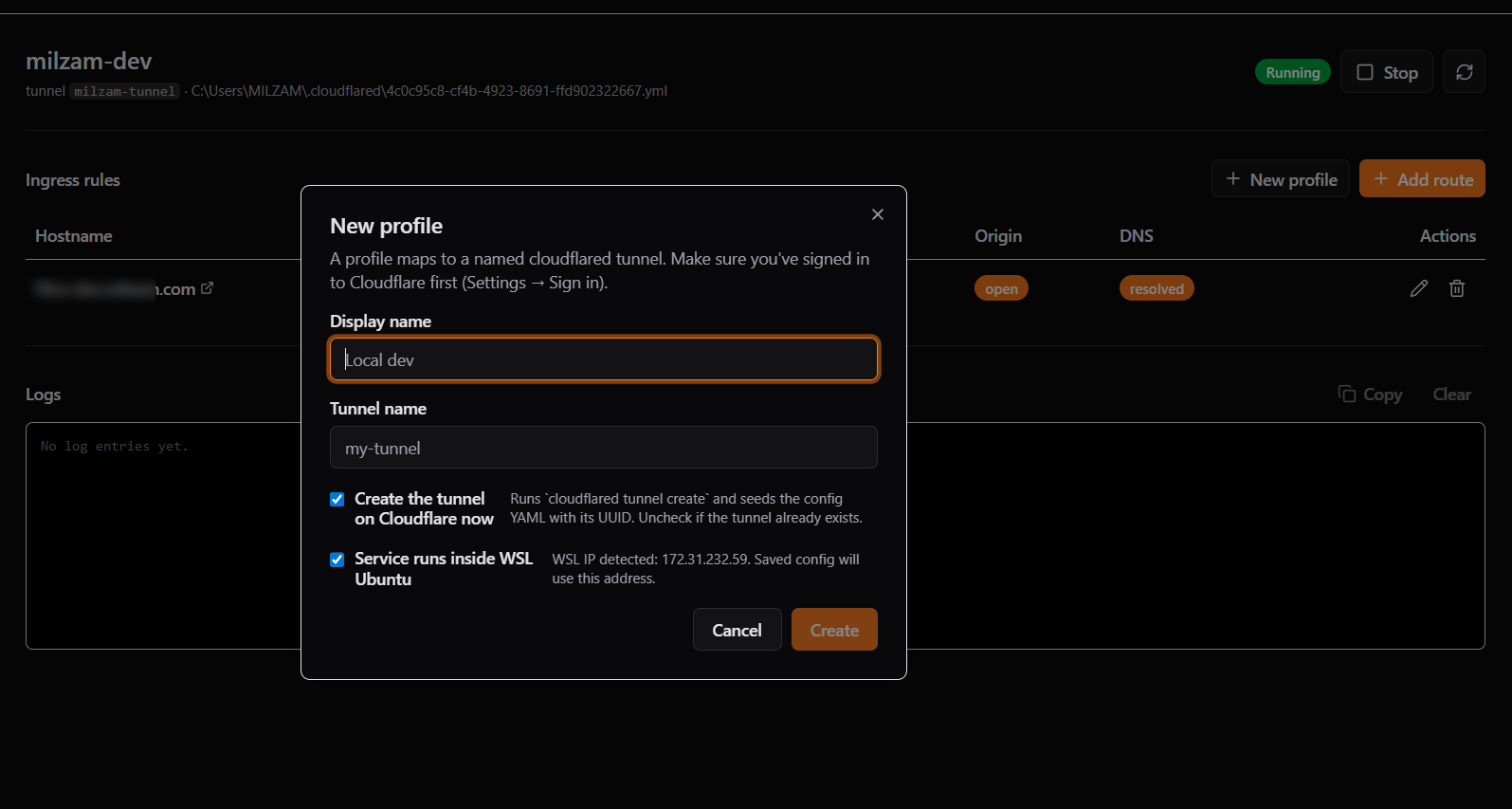
Task: Click the Origin column header
Action: point(998,235)
